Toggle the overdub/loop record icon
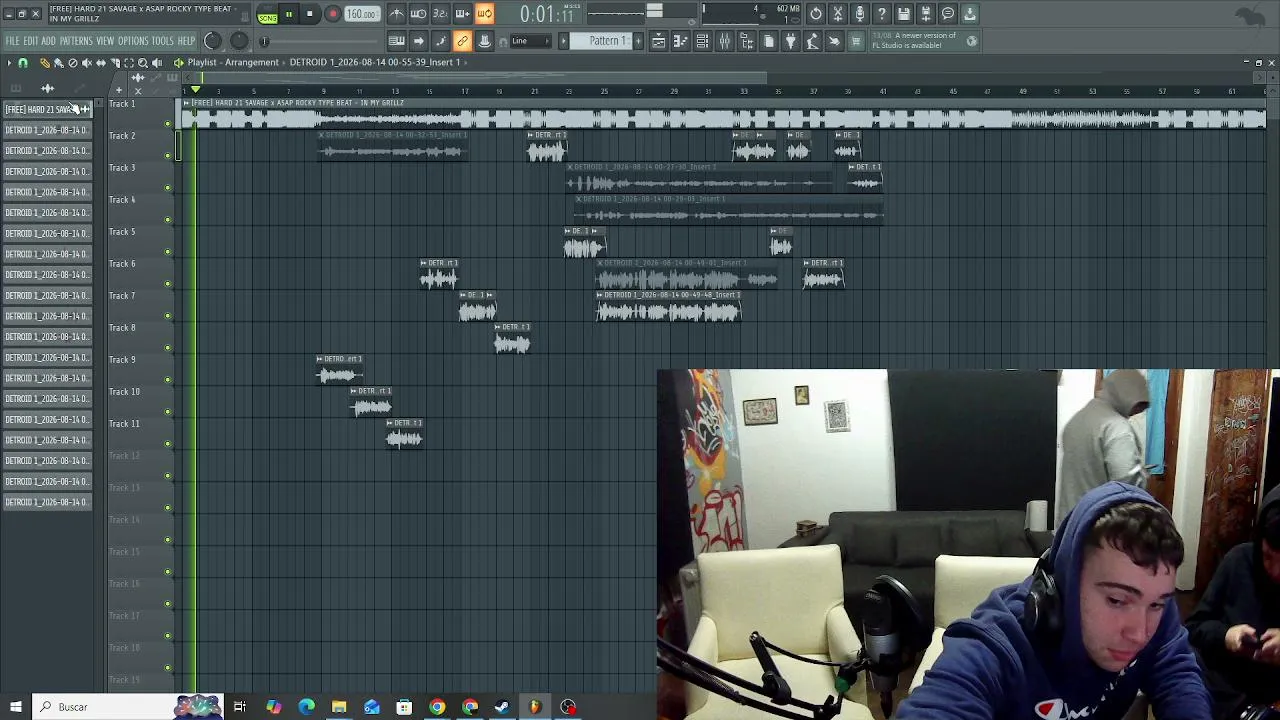Image resolution: width=1280 pixels, height=720 pixels. 463,14
